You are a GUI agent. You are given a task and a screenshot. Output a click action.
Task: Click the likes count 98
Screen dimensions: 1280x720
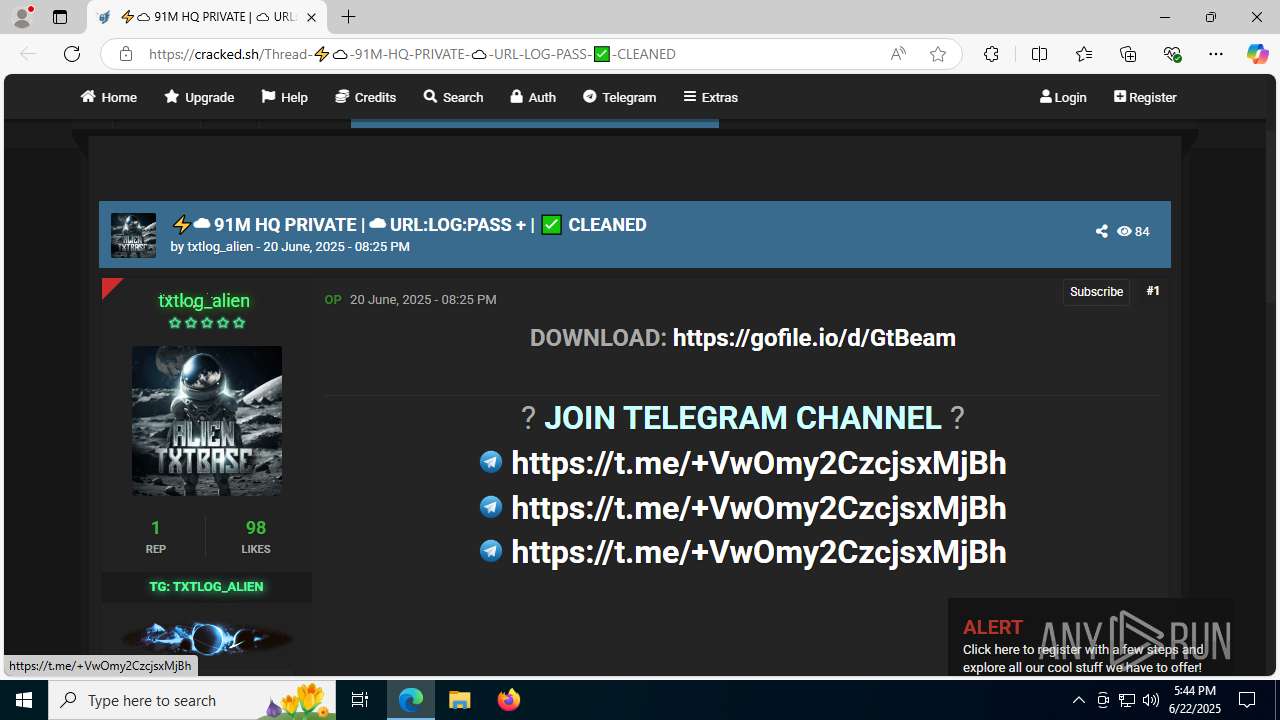pyautogui.click(x=255, y=527)
